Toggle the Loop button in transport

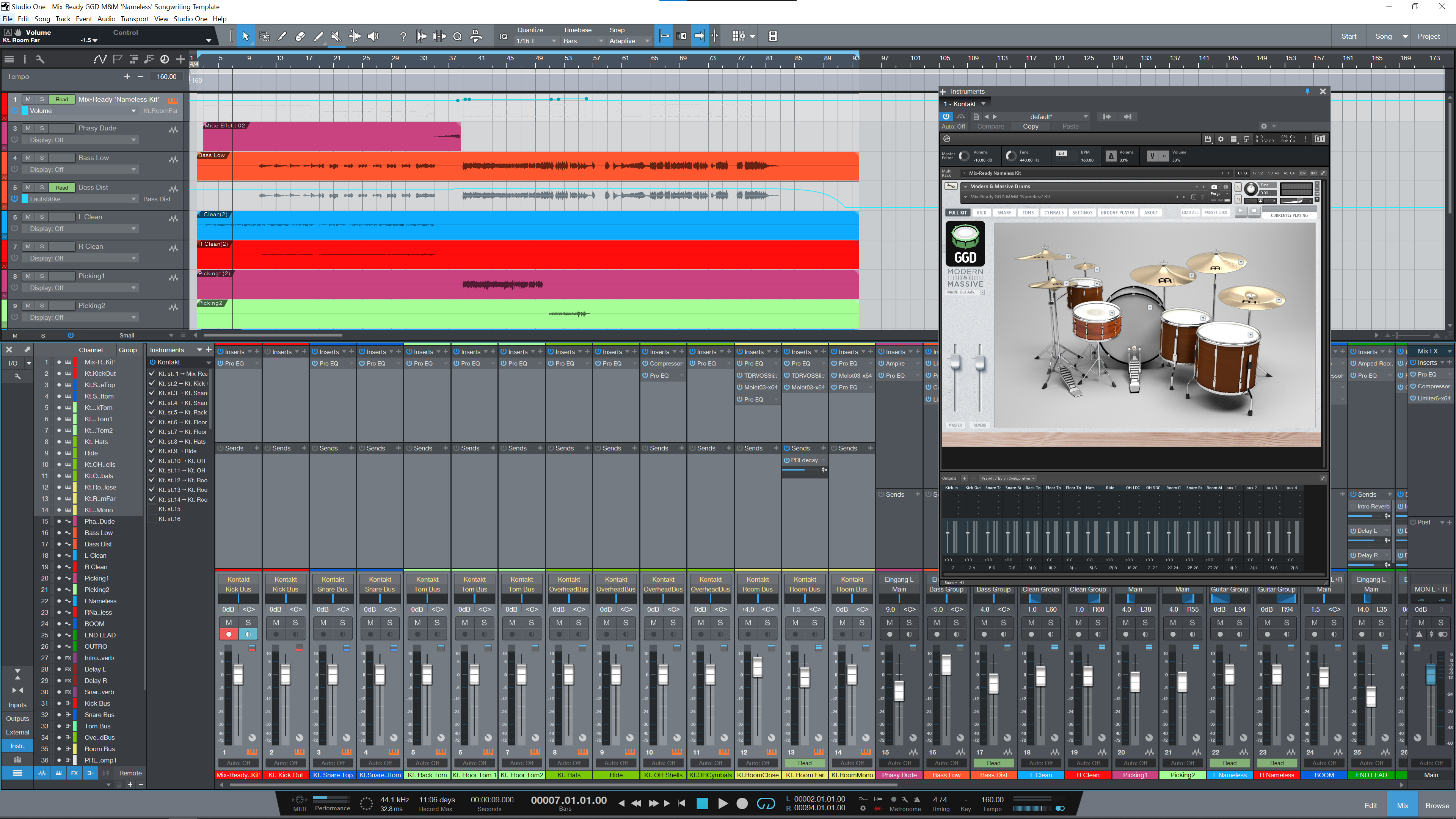[766, 803]
